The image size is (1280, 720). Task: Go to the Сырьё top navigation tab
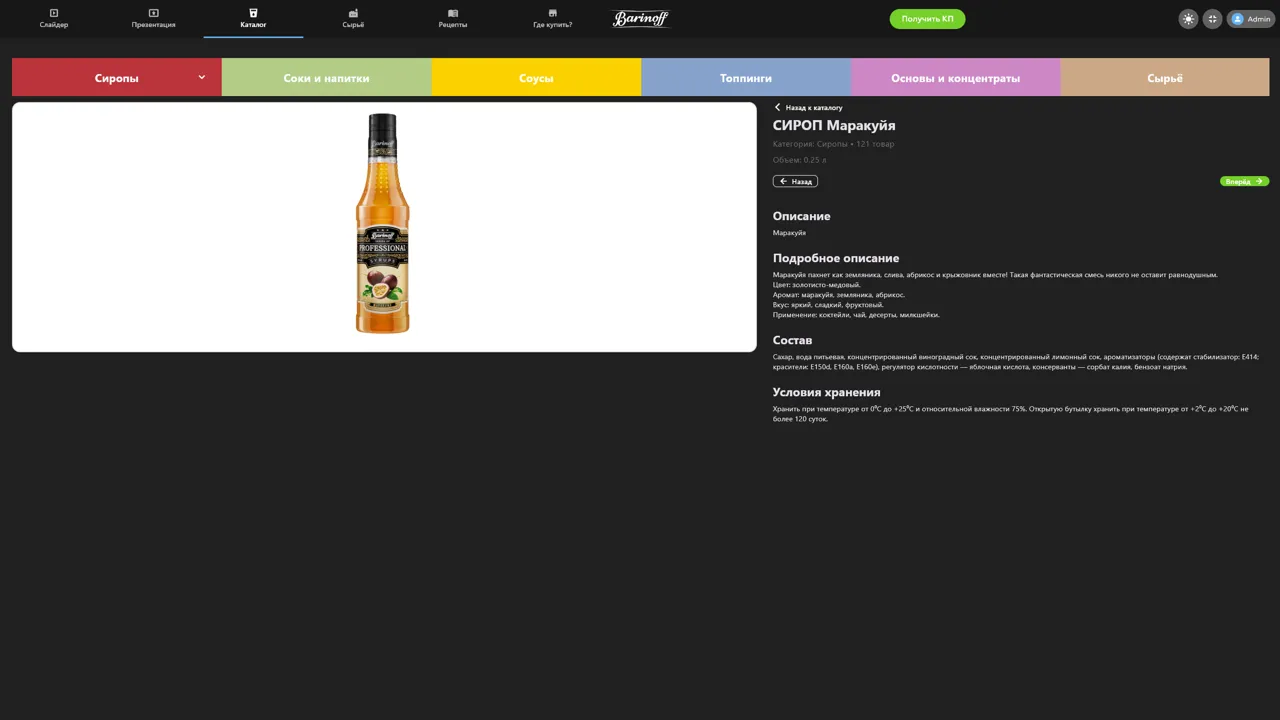353,18
